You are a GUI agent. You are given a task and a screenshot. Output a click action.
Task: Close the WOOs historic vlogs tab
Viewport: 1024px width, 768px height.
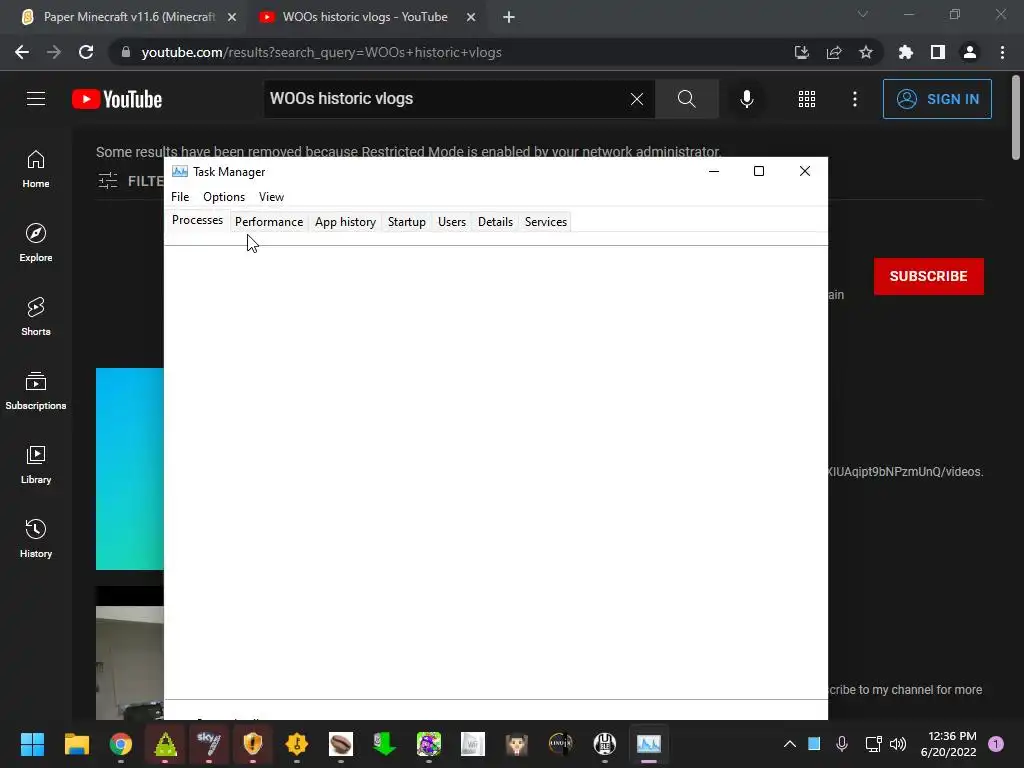[x=471, y=17]
